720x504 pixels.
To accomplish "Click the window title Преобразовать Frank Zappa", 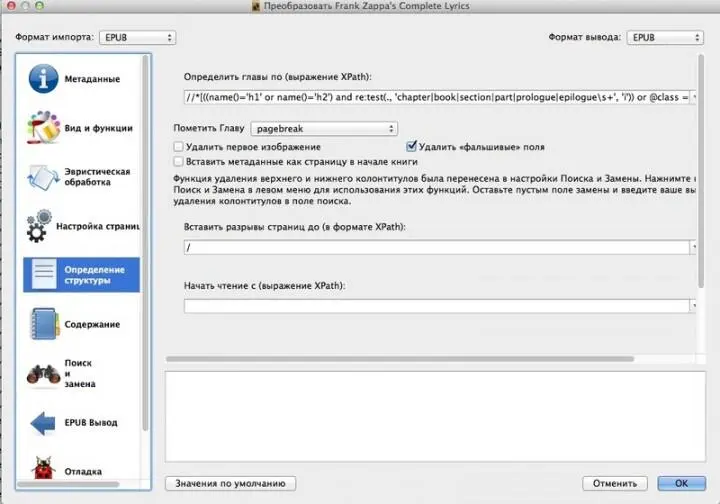I will [x=366, y=6].
